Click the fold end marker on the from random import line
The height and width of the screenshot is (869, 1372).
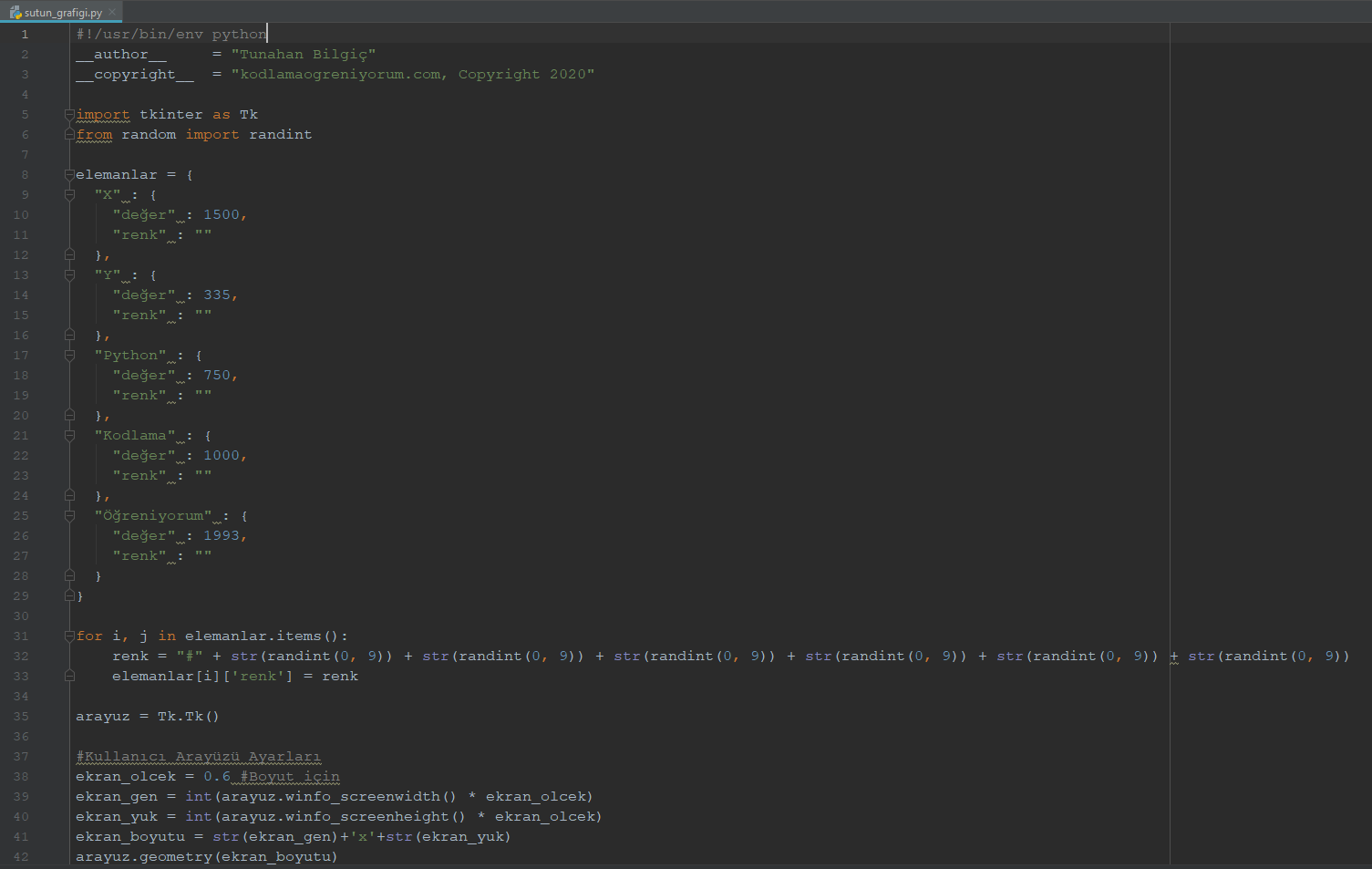69,135
